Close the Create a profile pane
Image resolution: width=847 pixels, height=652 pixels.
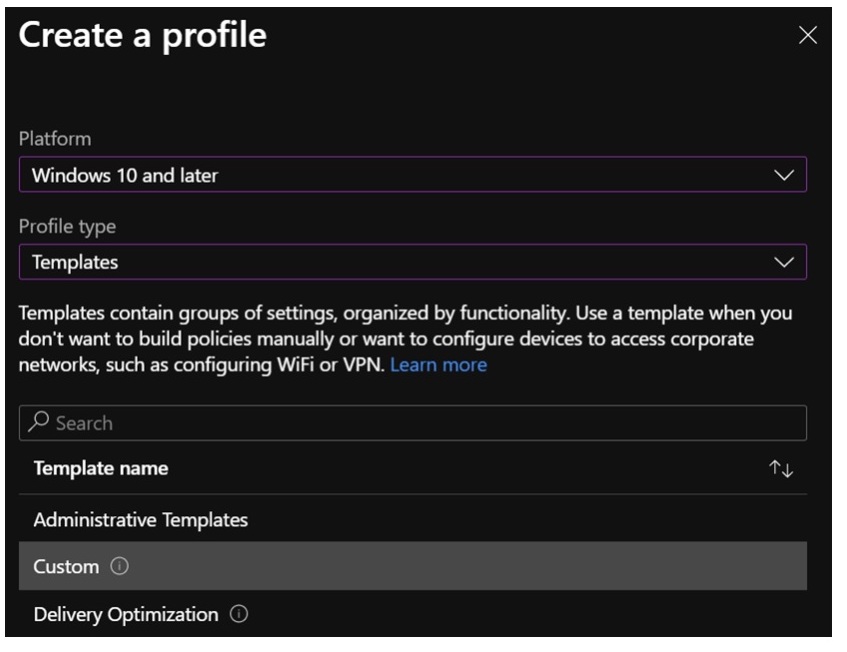click(808, 36)
